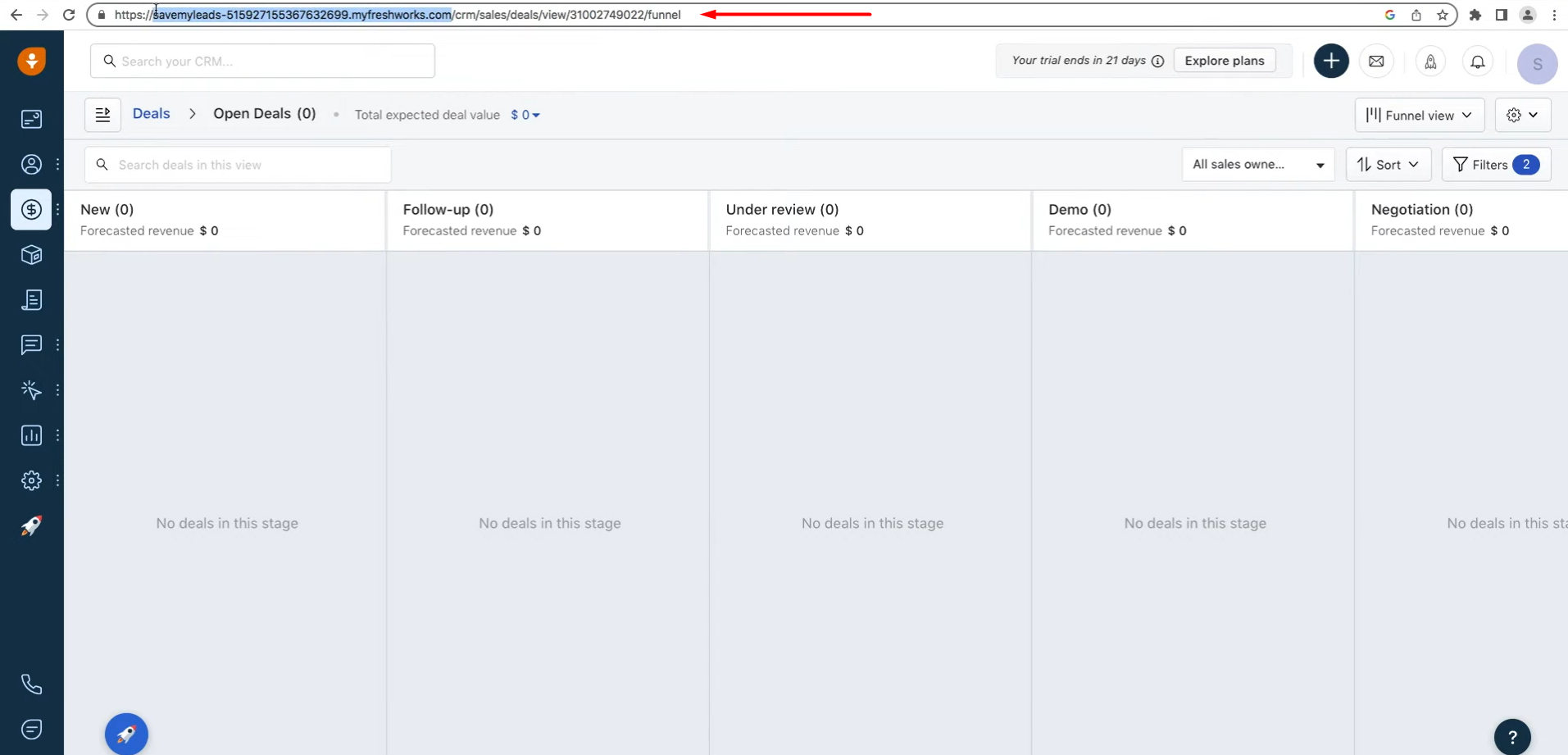Open the phone dialer icon

tap(31, 685)
